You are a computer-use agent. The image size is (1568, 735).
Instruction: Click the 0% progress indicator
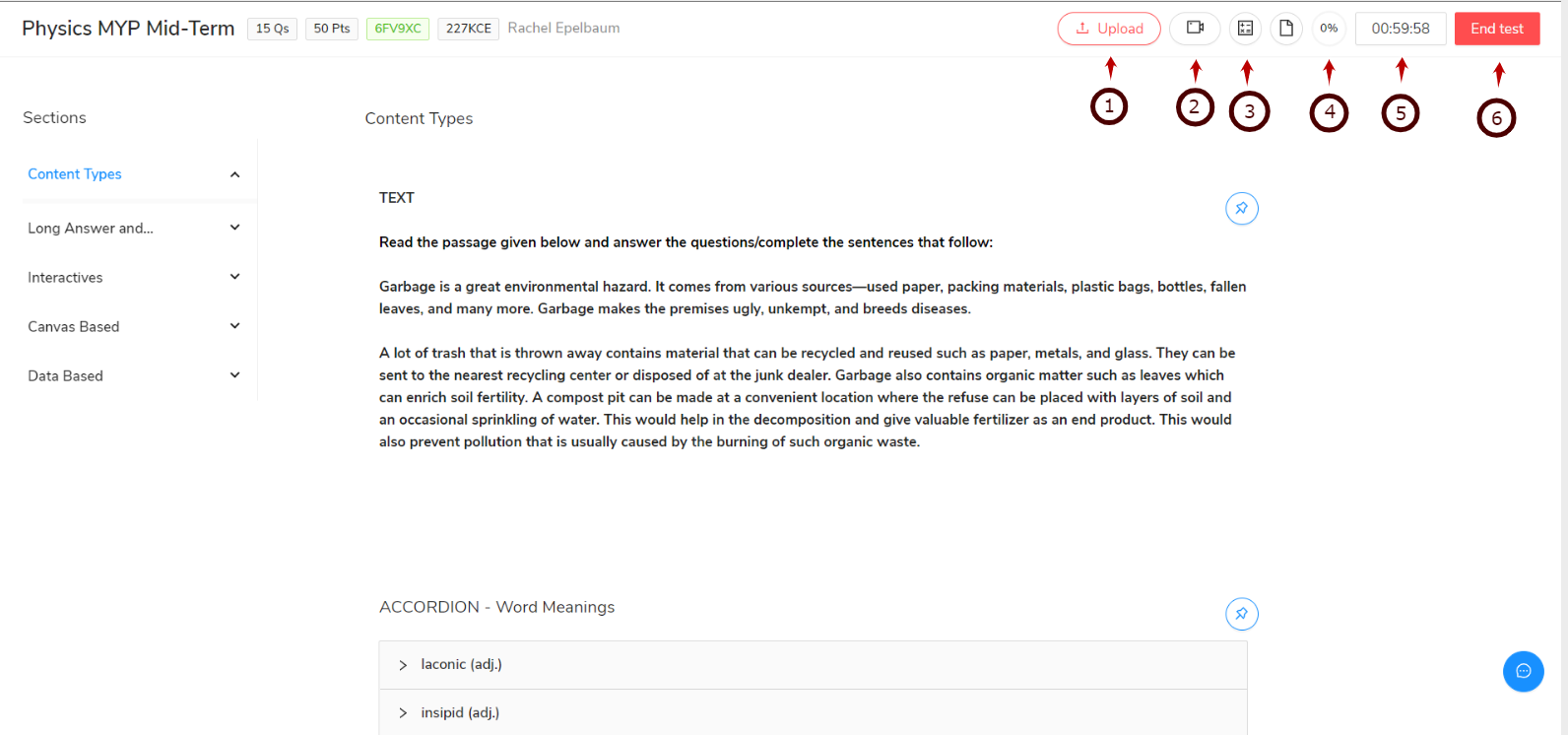pyautogui.click(x=1329, y=29)
